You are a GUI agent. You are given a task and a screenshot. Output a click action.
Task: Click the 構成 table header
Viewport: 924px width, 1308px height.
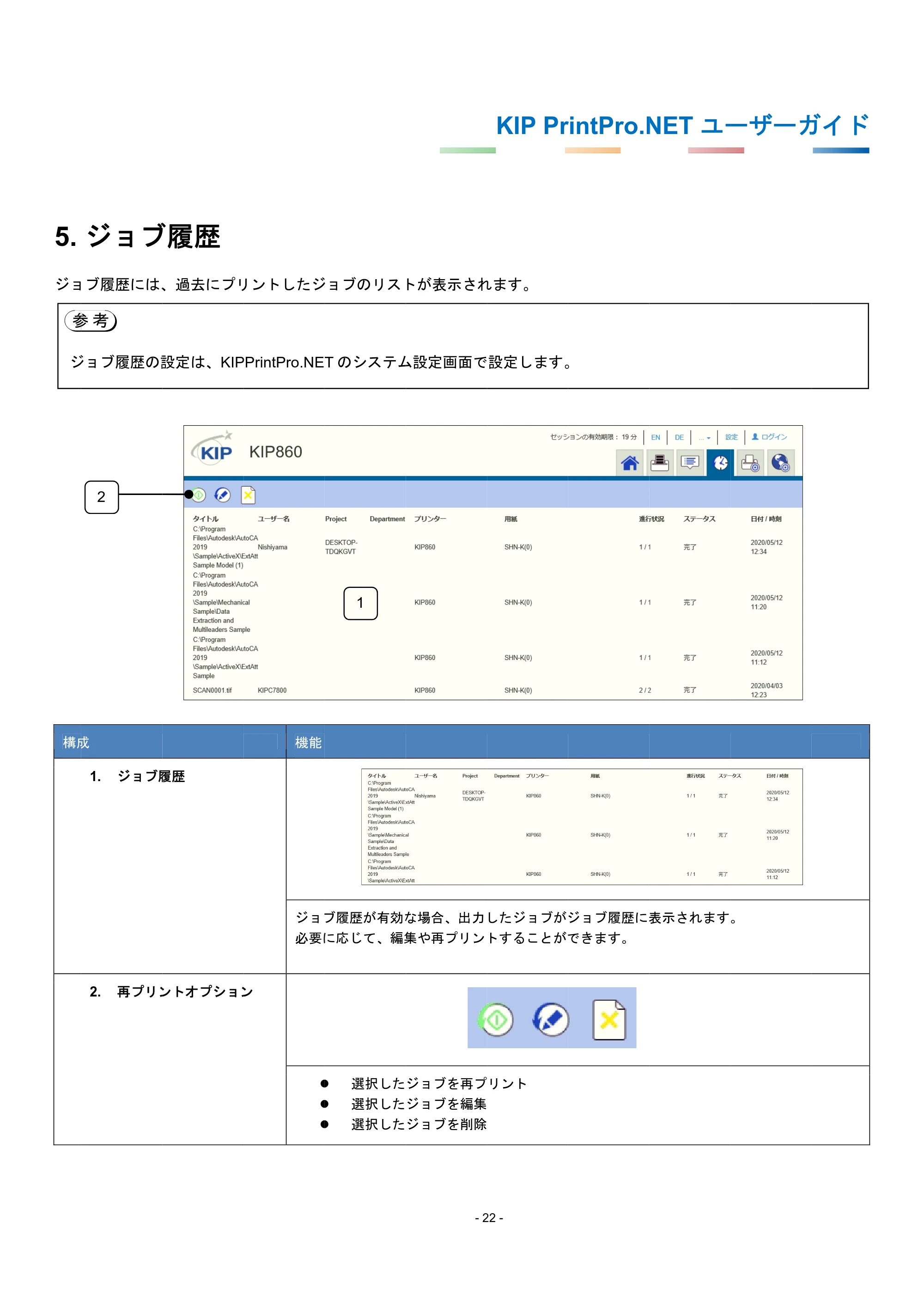coord(76,742)
